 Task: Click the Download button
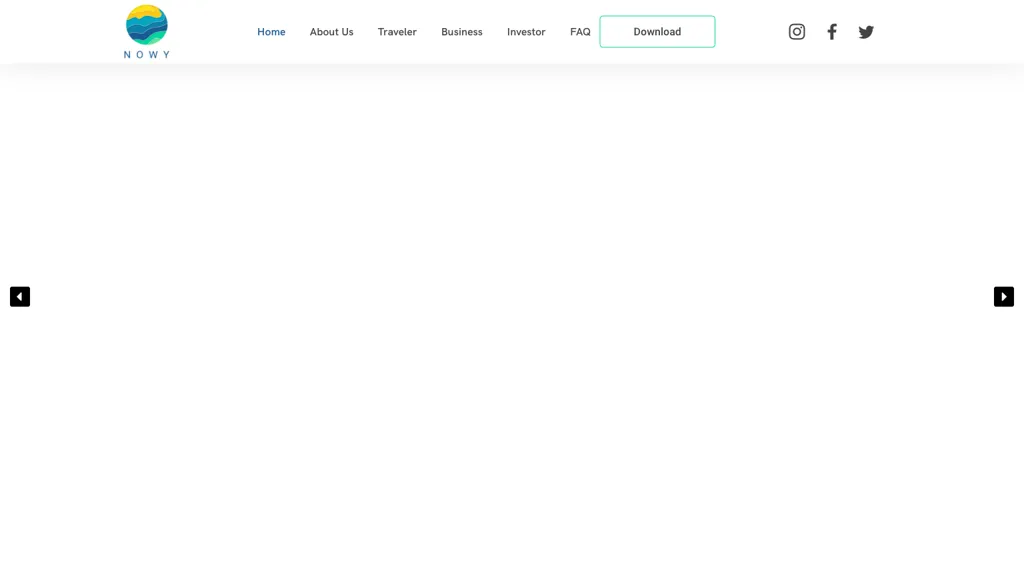tap(657, 31)
